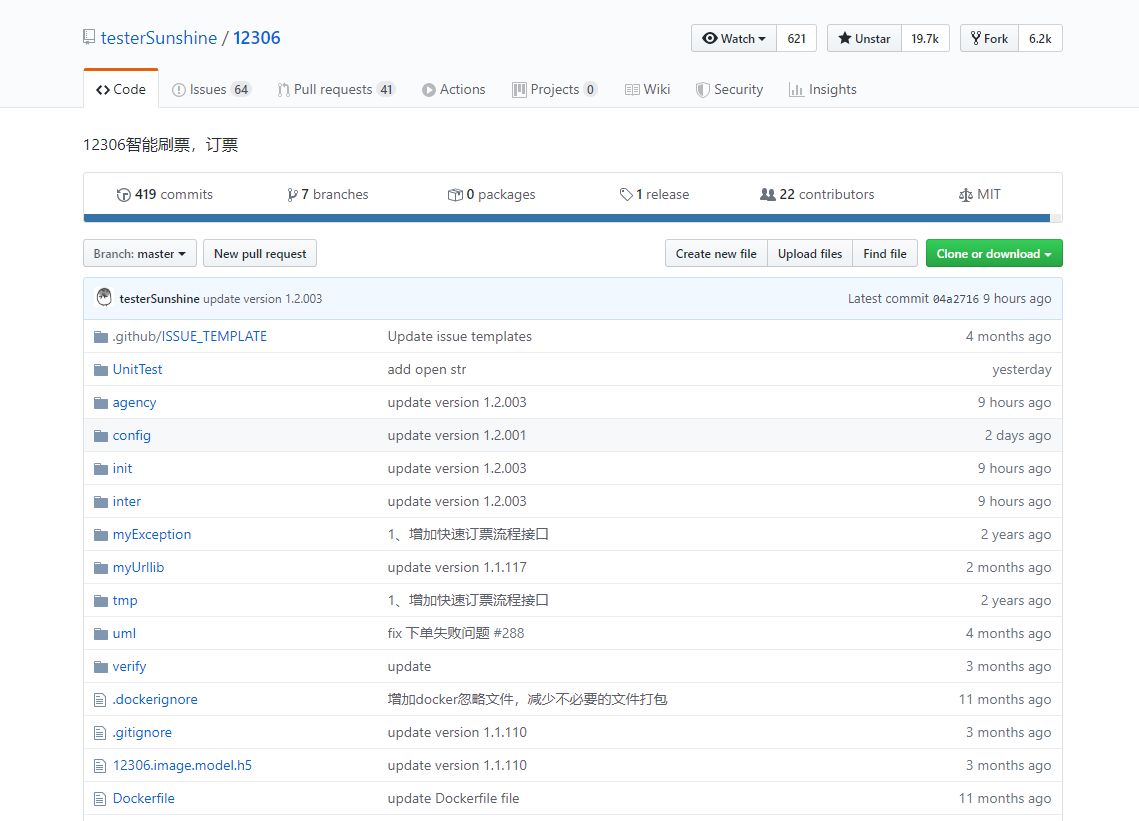Image resolution: width=1139 pixels, height=821 pixels.
Task: Click the MIT license scale icon
Action: tap(965, 195)
